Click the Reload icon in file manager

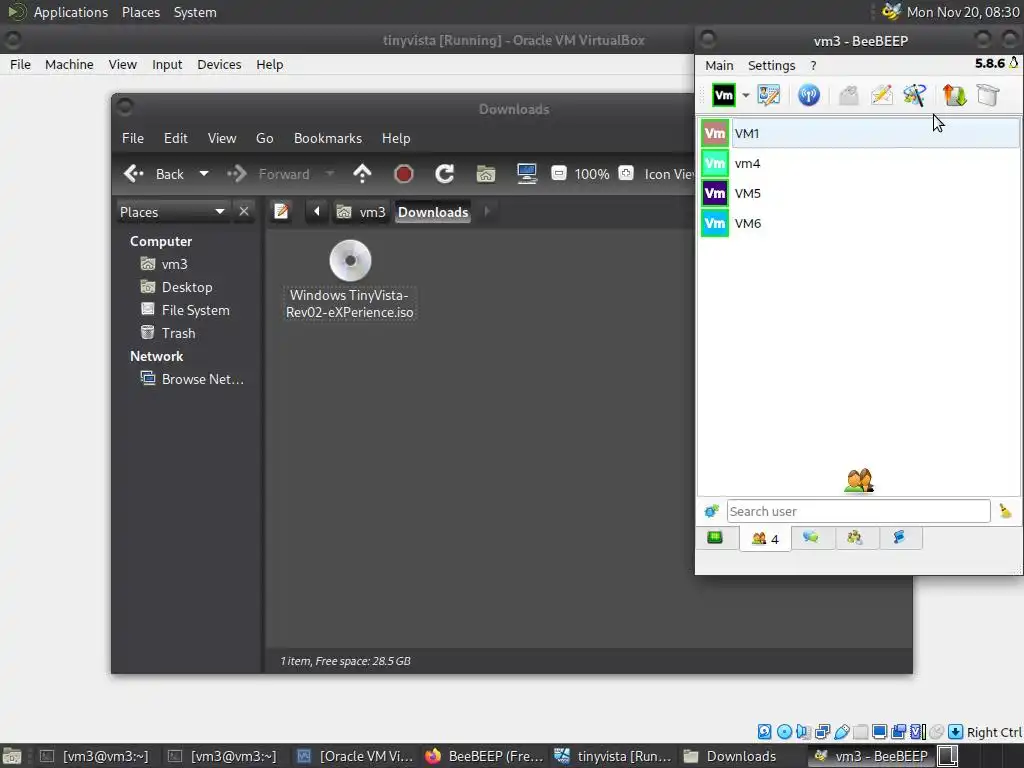(x=445, y=174)
